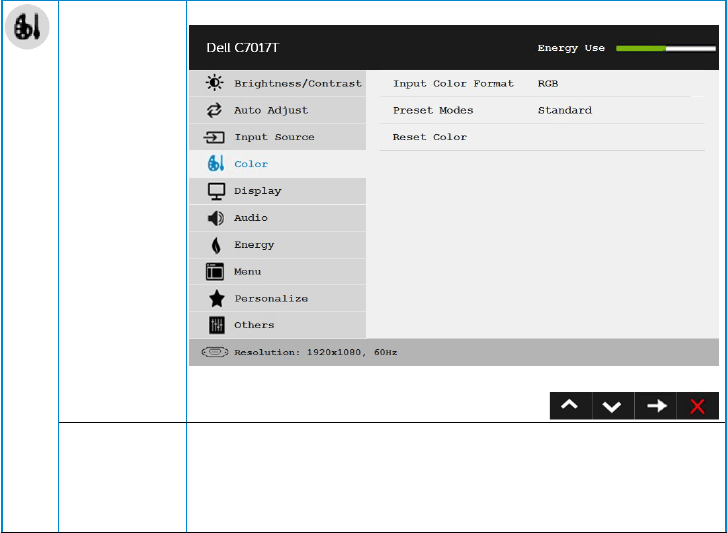Viewport: 727px width, 533px height.
Task: Open the Energy menu item
Action: [x=277, y=245]
